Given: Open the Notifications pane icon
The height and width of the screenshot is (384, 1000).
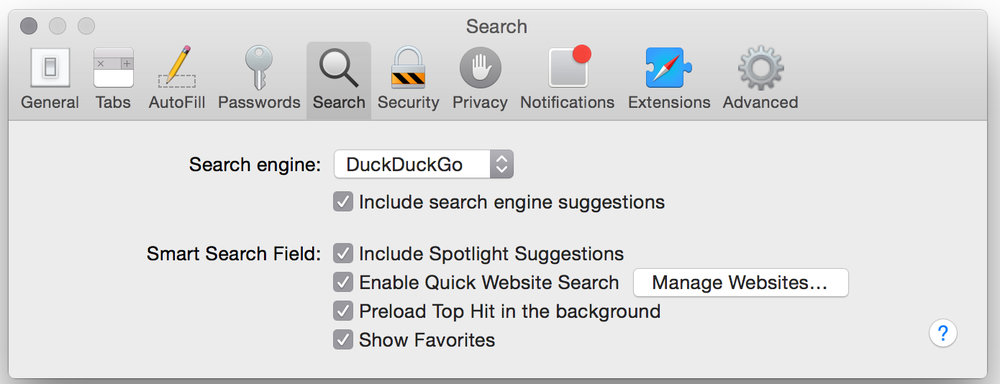Looking at the screenshot, I should [569, 66].
